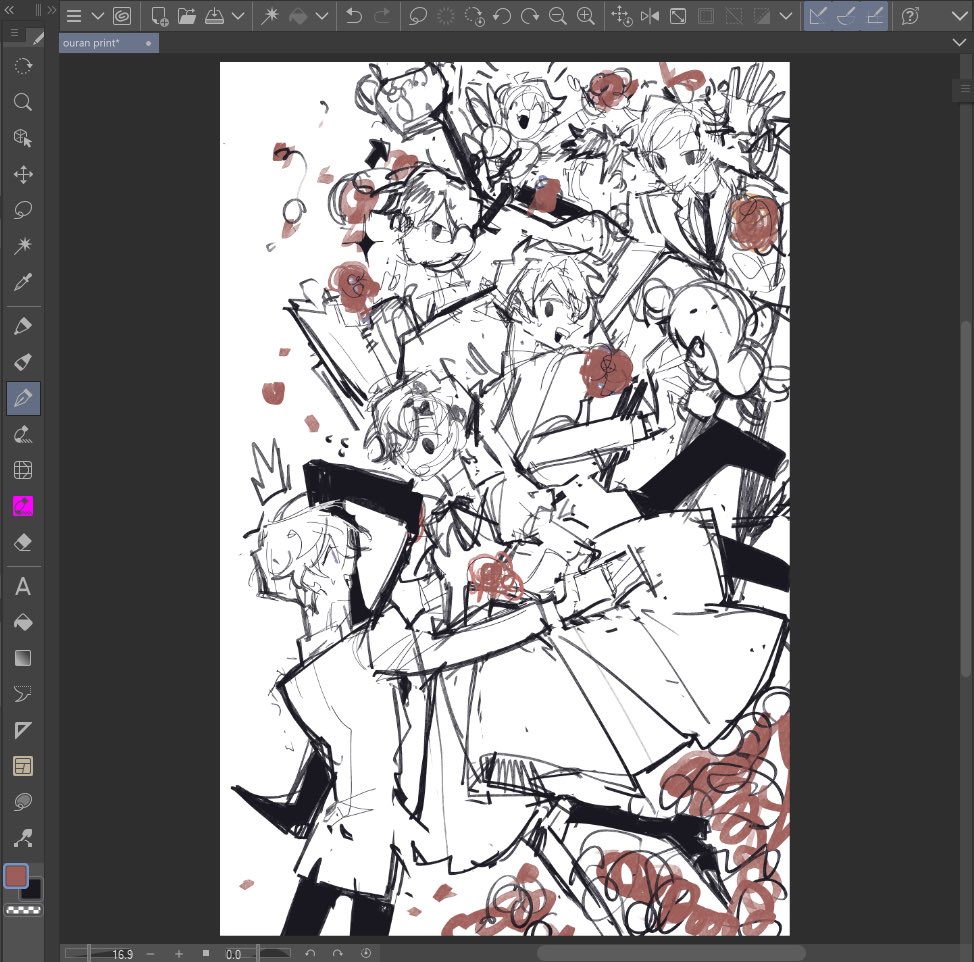Select the Decoration brush tool
Image resolution: width=974 pixels, height=962 pixels.
point(23,433)
